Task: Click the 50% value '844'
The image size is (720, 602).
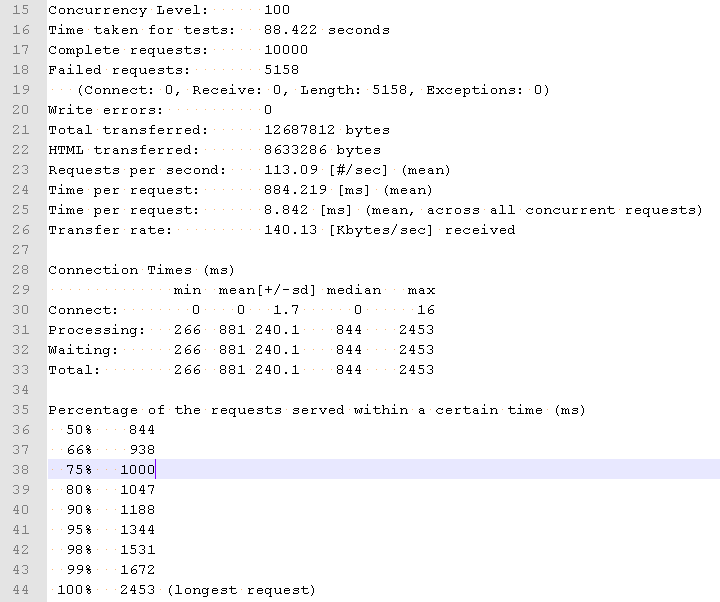Action: click(142, 430)
